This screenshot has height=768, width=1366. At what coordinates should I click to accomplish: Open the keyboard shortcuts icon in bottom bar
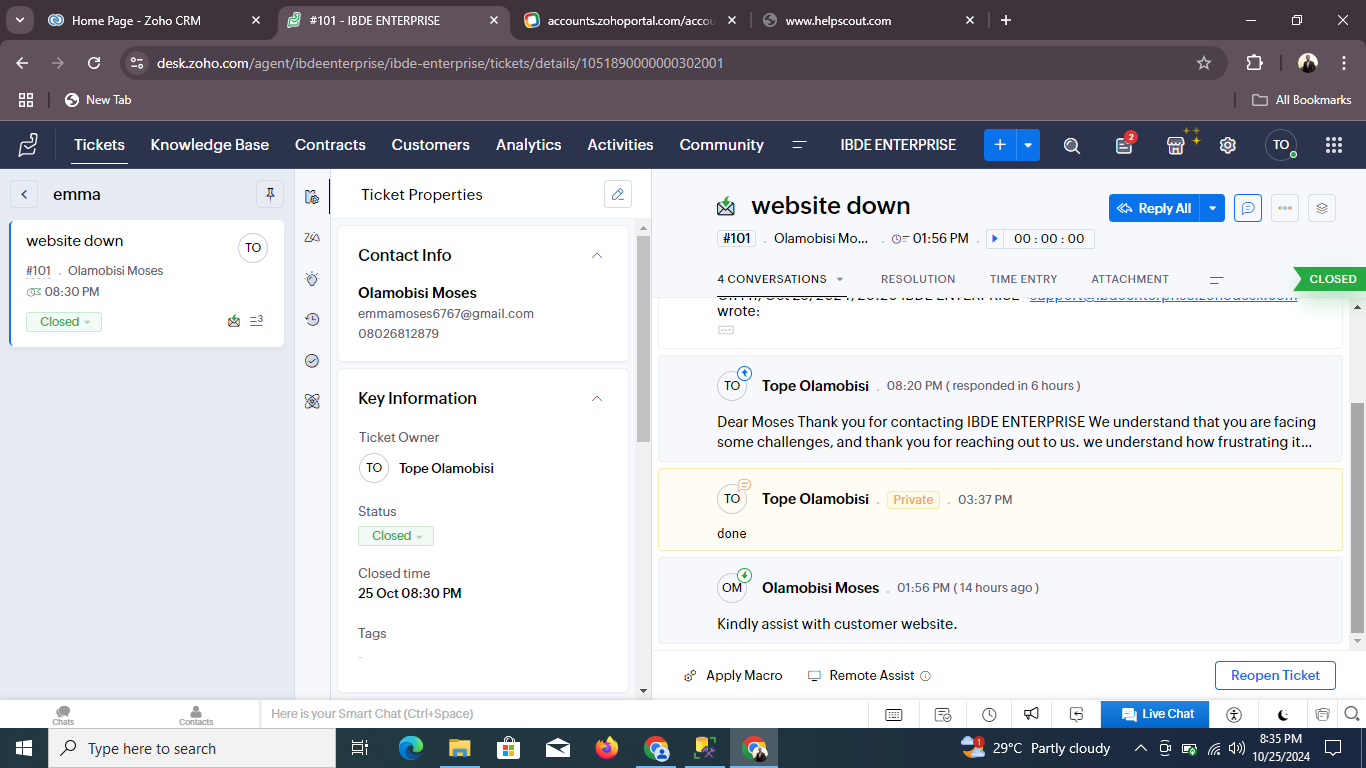894,714
